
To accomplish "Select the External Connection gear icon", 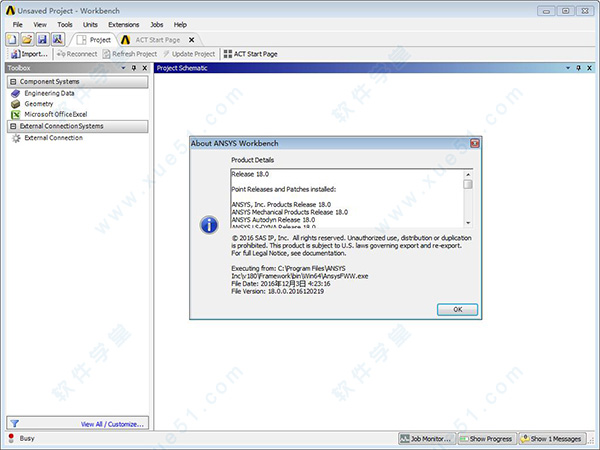I will tap(16, 138).
